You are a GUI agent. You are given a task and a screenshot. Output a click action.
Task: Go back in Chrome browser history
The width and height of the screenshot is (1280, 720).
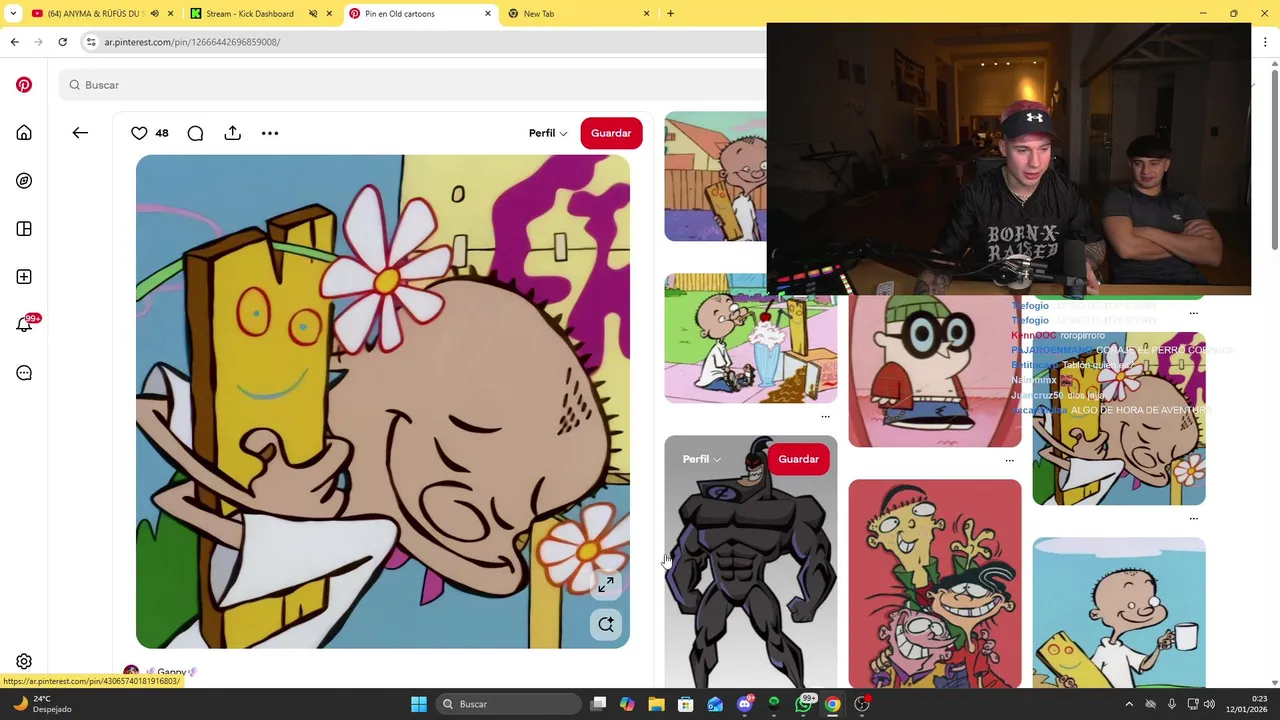coord(14,42)
